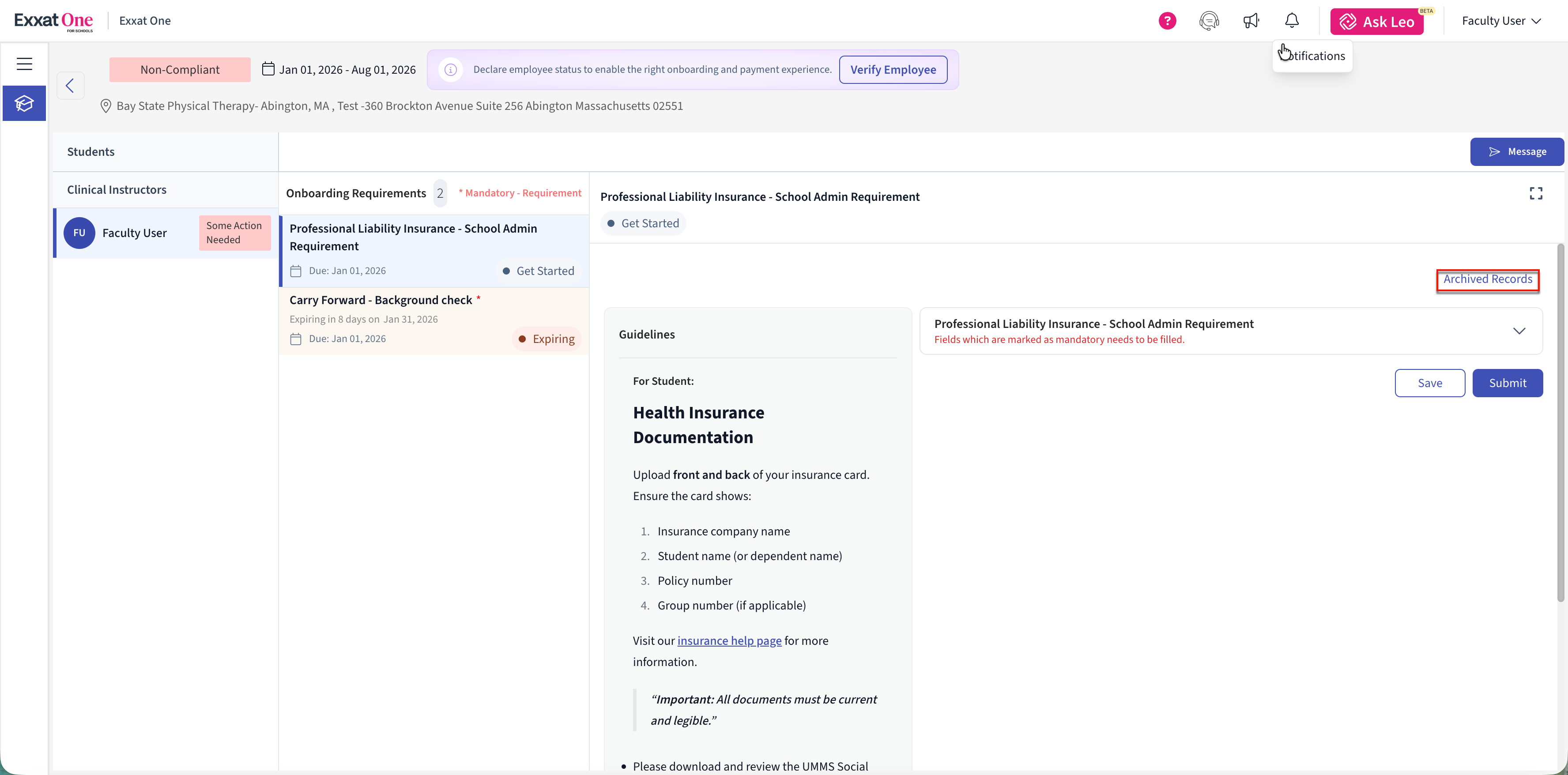This screenshot has width=1568, height=775.
Task: Select the Clinical Instructors tab
Action: [116, 189]
